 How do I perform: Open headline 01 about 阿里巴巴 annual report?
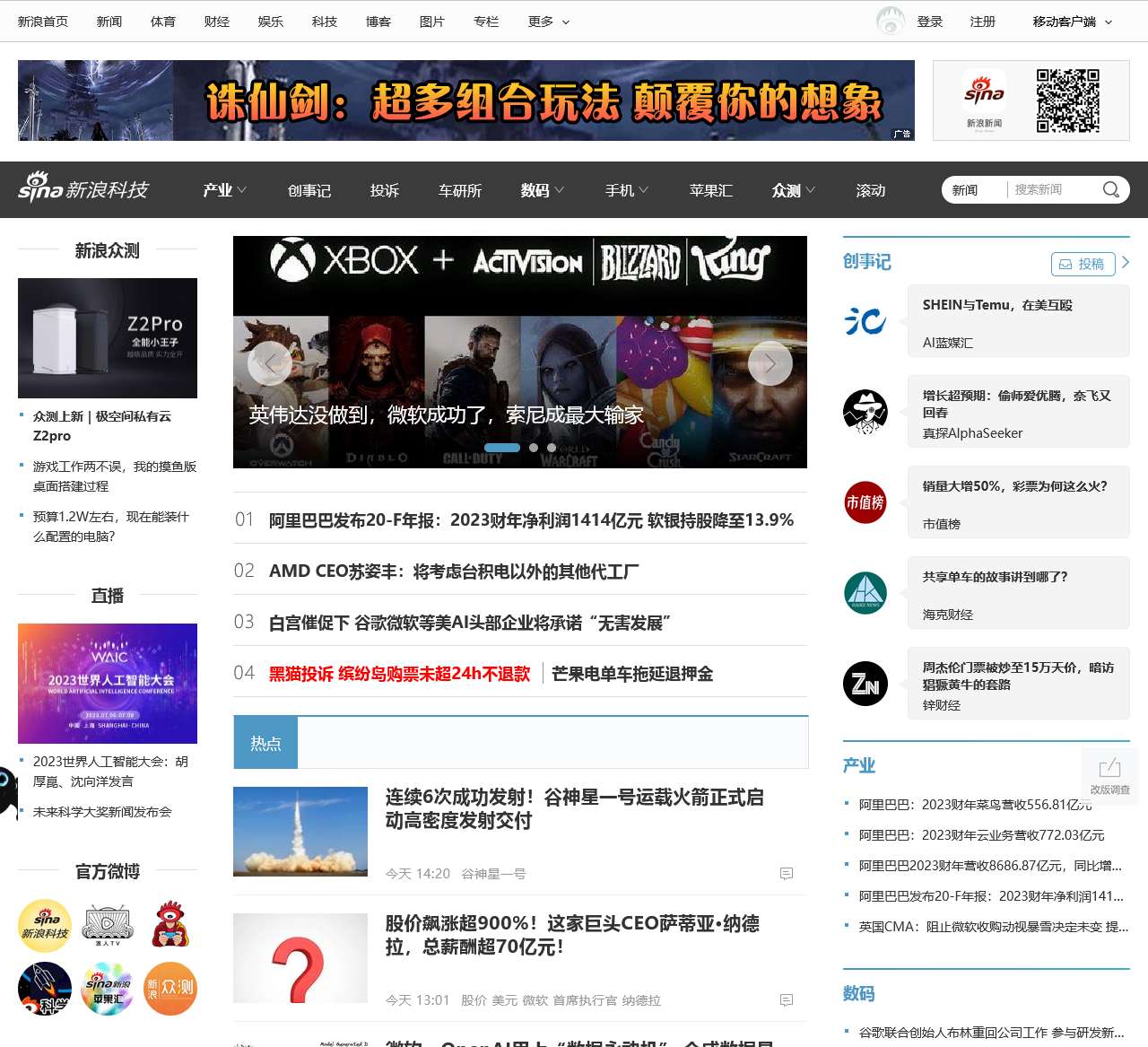point(531,519)
